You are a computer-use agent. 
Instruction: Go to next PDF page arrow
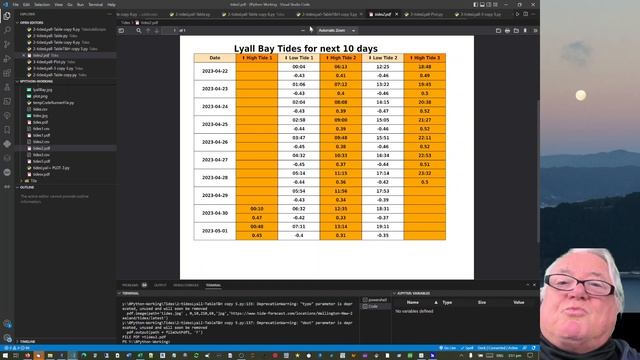click(156, 30)
